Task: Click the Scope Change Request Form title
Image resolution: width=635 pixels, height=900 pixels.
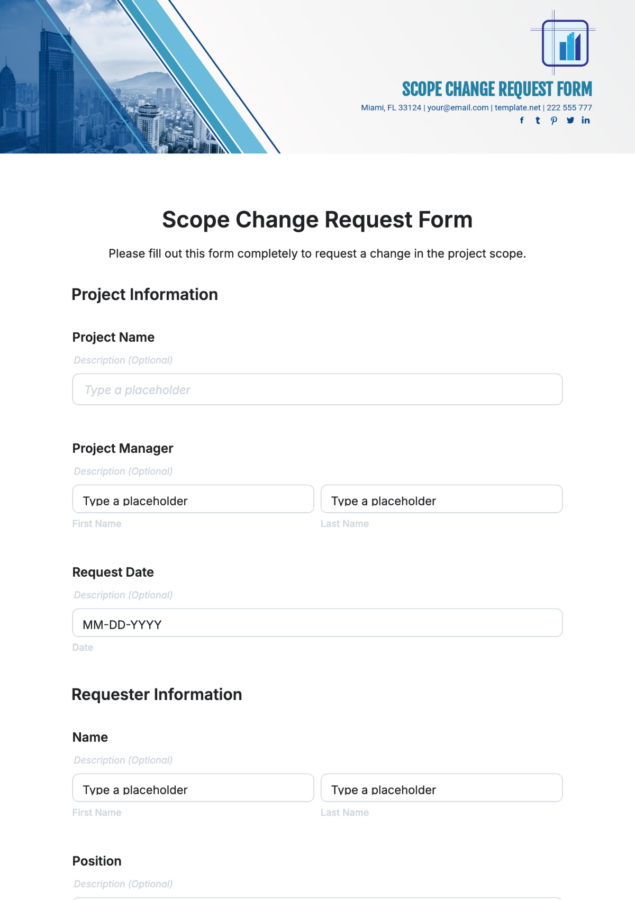Action: point(317,219)
